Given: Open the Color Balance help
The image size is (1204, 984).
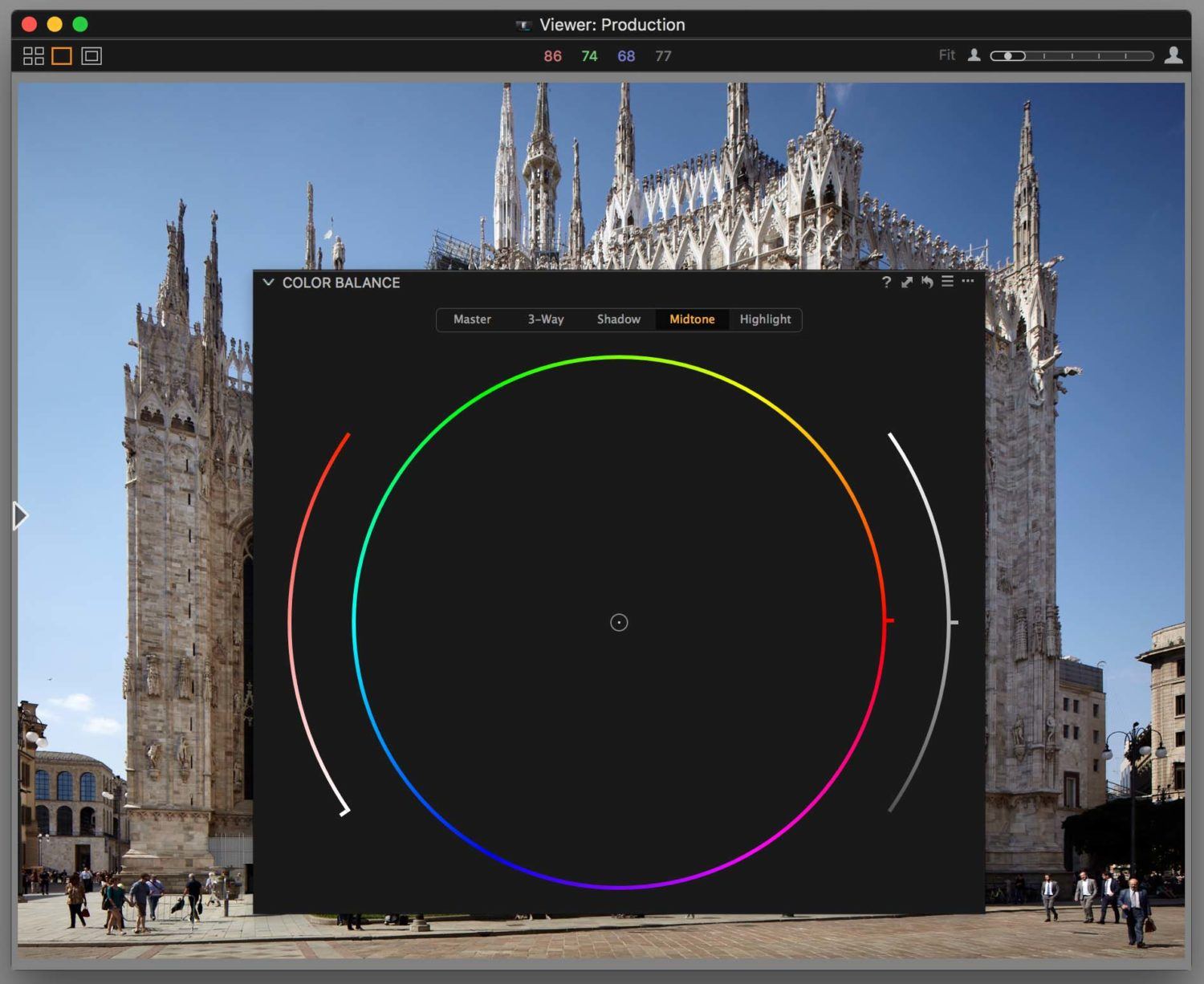Looking at the screenshot, I should point(886,283).
